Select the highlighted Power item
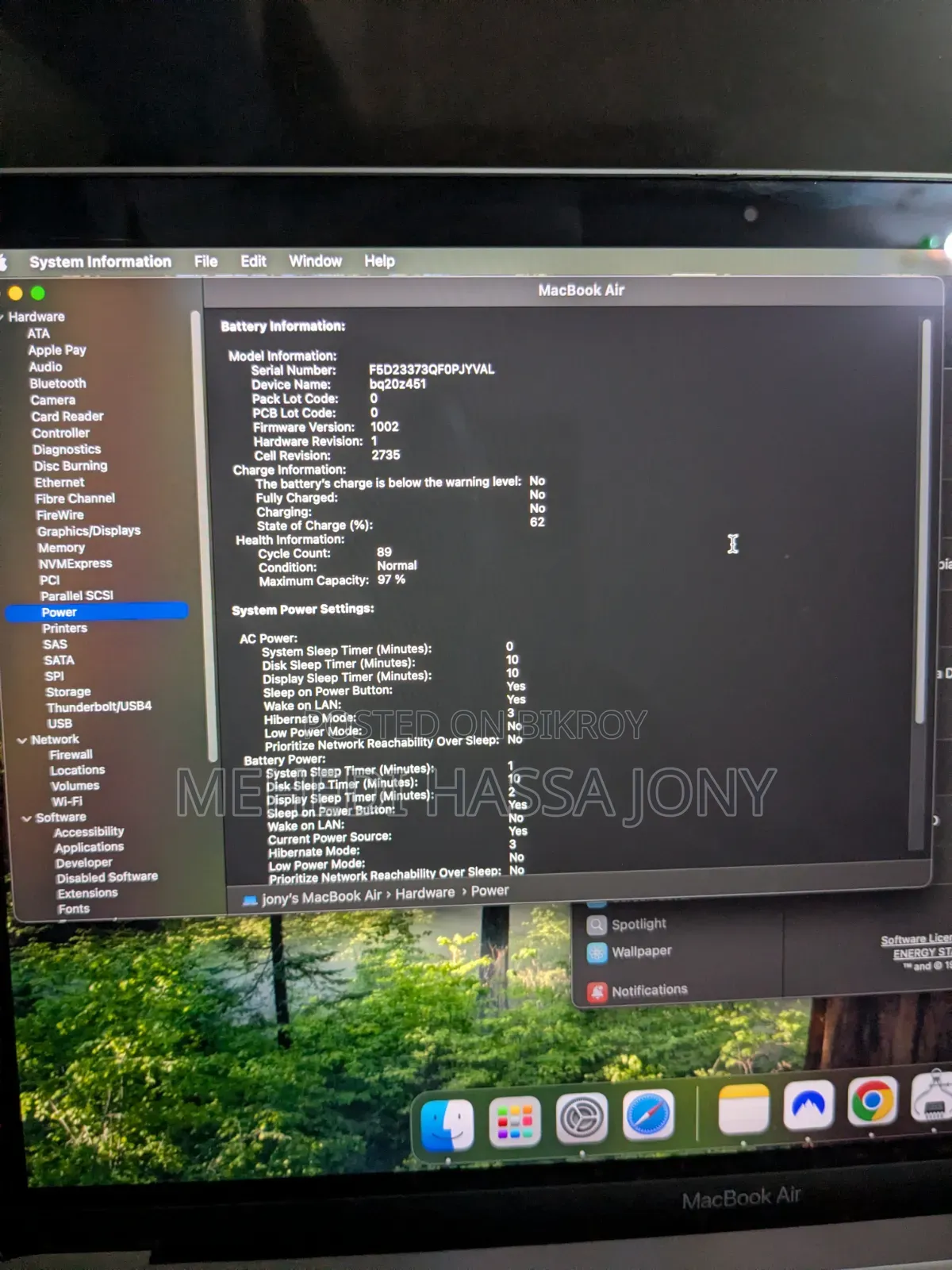952x1270 pixels. 97,612
